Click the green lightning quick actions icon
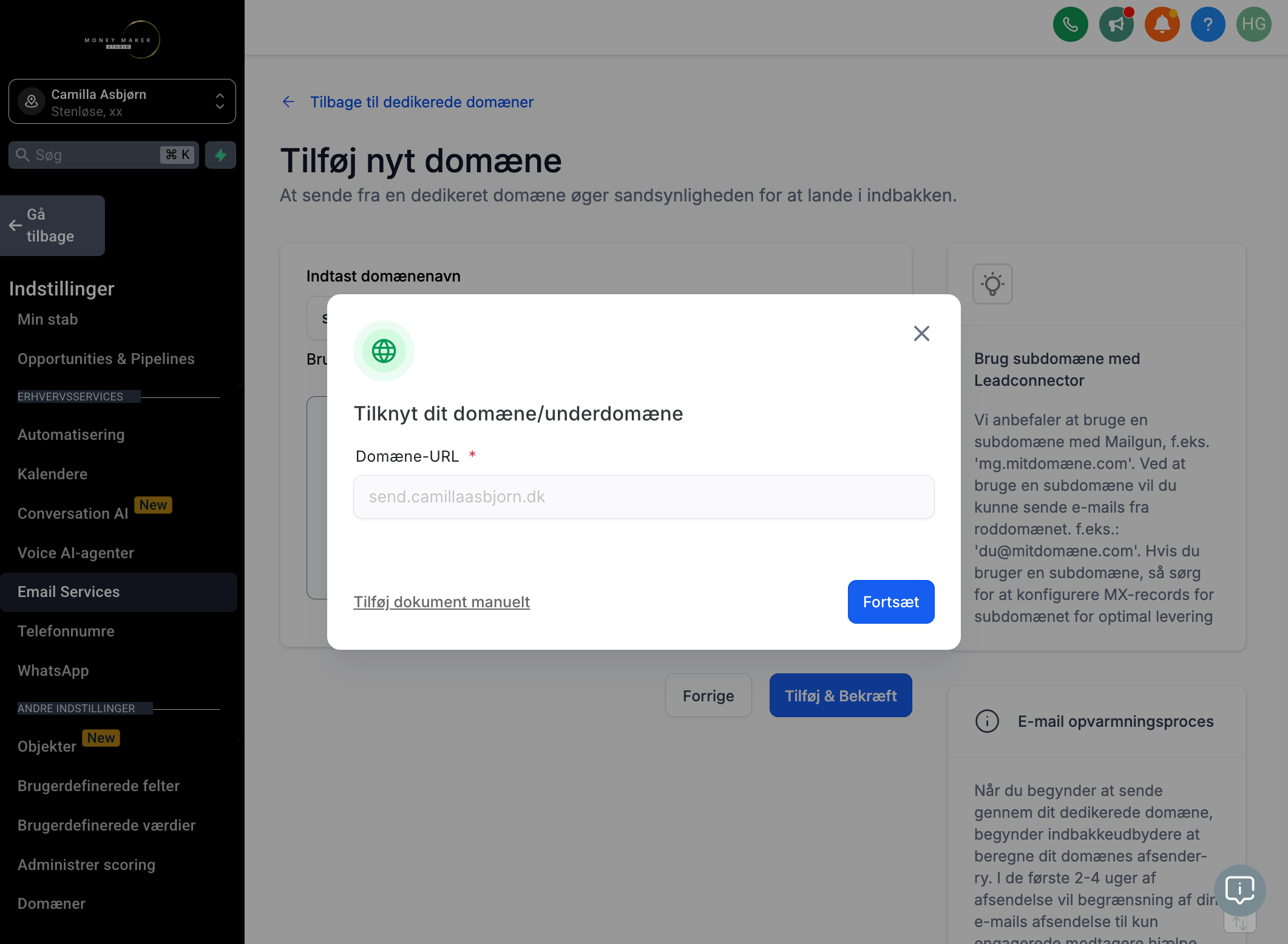The image size is (1288, 944). point(220,155)
